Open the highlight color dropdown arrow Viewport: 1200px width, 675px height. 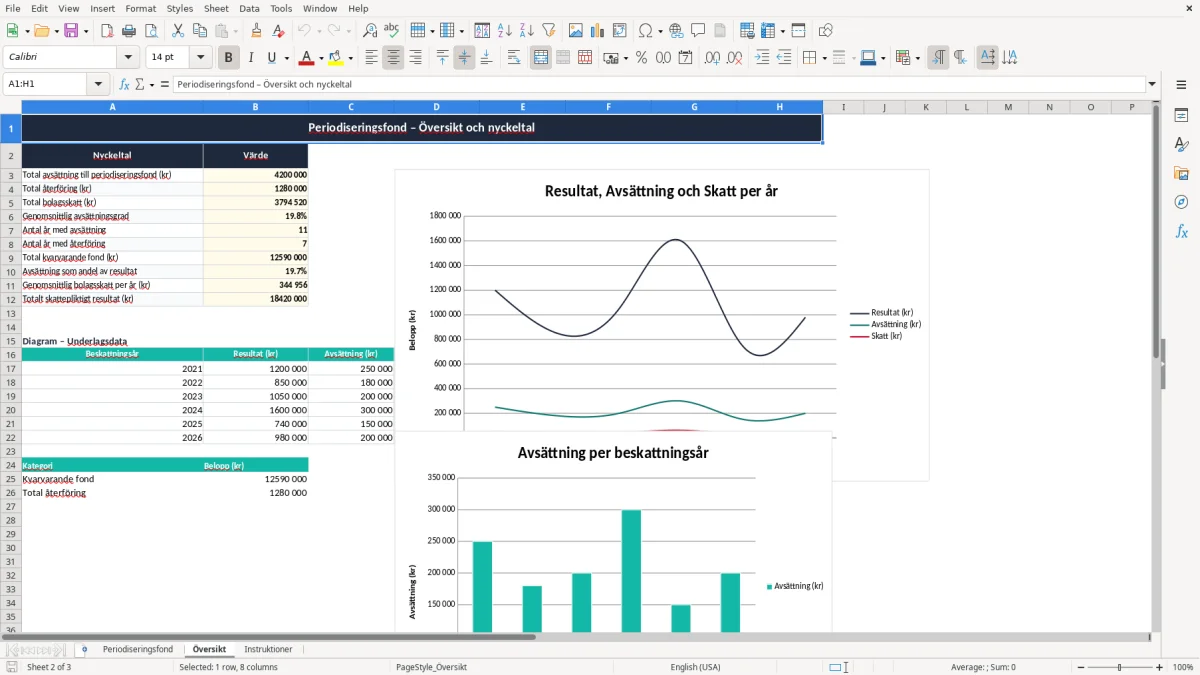350,58
